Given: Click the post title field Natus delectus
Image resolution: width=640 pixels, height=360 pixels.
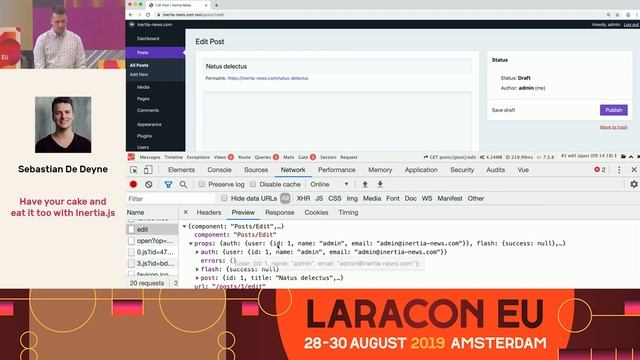Looking at the screenshot, I should tap(337, 66).
